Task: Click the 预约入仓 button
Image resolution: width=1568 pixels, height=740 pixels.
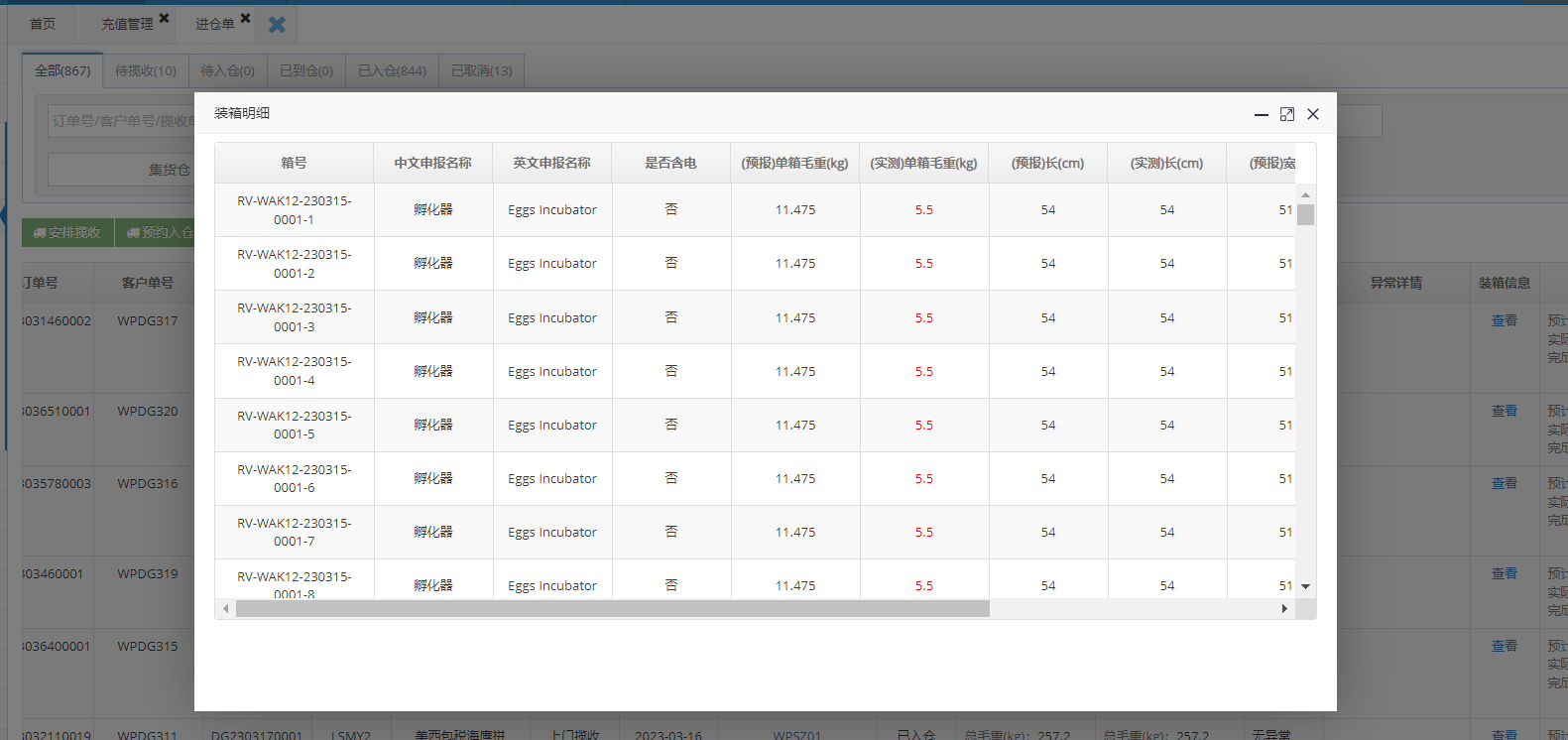Action: coord(161,232)
